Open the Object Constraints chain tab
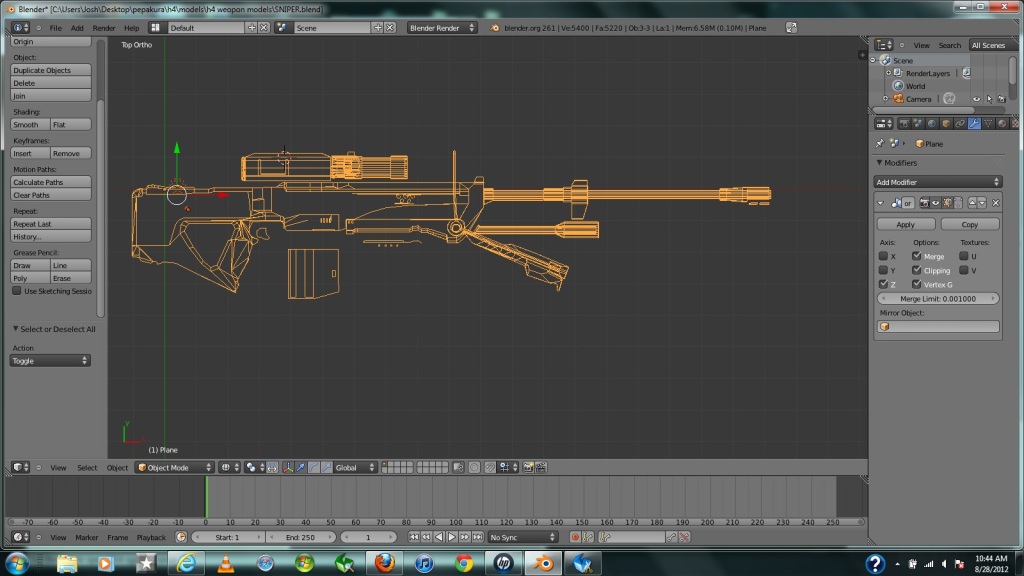The height and width of the screenshot is (576, 1024). 960,123
